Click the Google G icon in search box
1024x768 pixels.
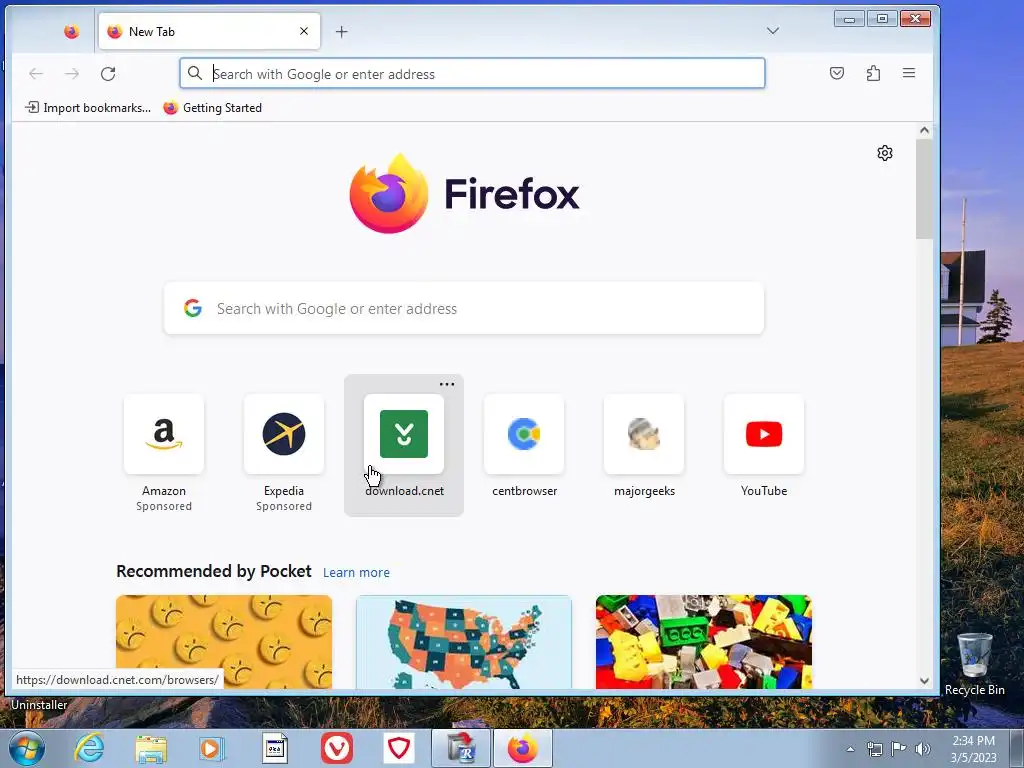(193, 308)
